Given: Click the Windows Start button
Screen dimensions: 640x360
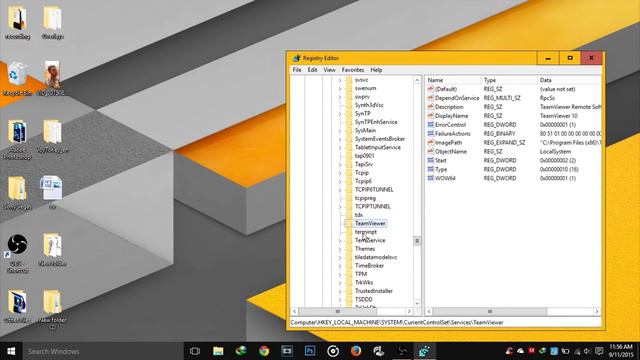Looking at the screenshot, I should click(x=11, y=351).
